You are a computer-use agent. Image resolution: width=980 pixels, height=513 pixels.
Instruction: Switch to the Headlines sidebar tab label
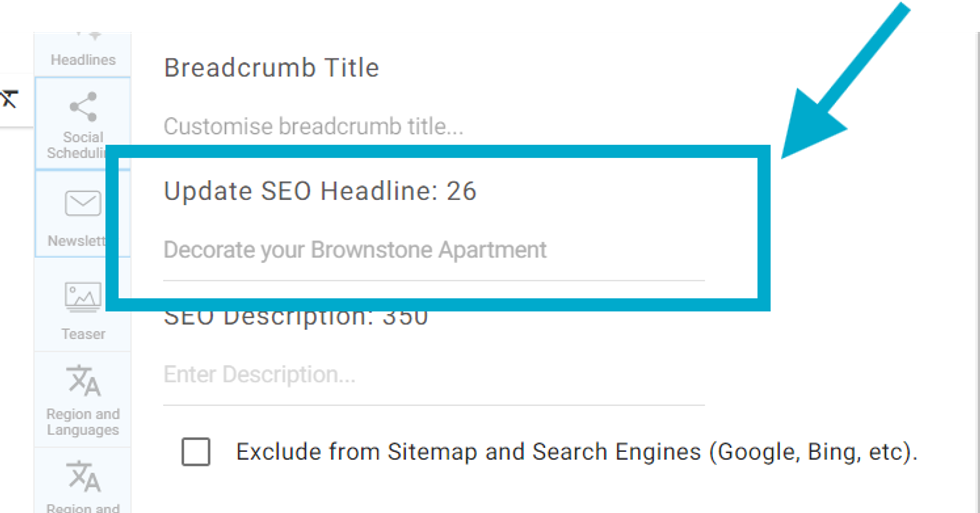point(83,60)
